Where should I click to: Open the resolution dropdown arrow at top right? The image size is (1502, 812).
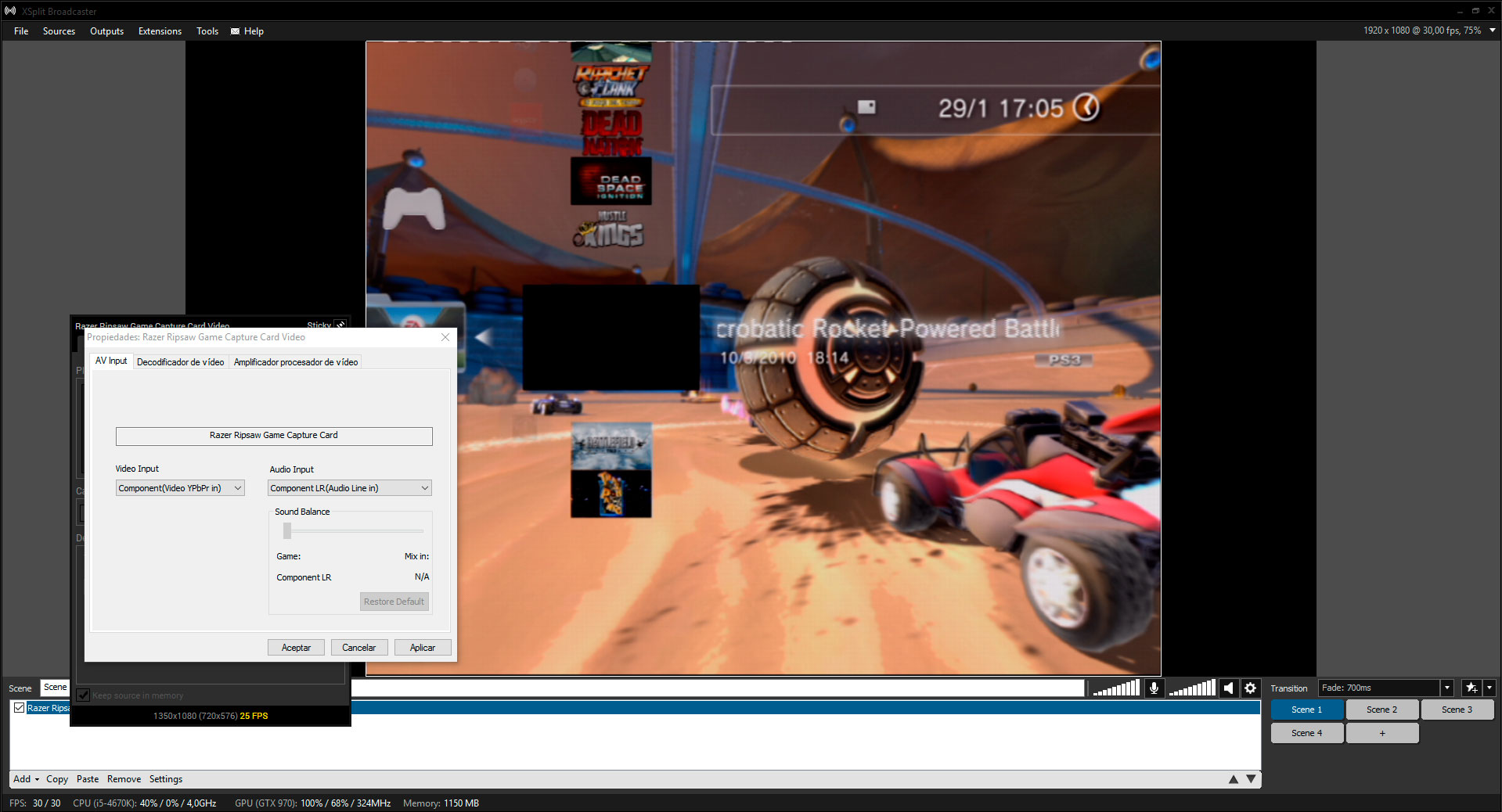(1492, 31)
